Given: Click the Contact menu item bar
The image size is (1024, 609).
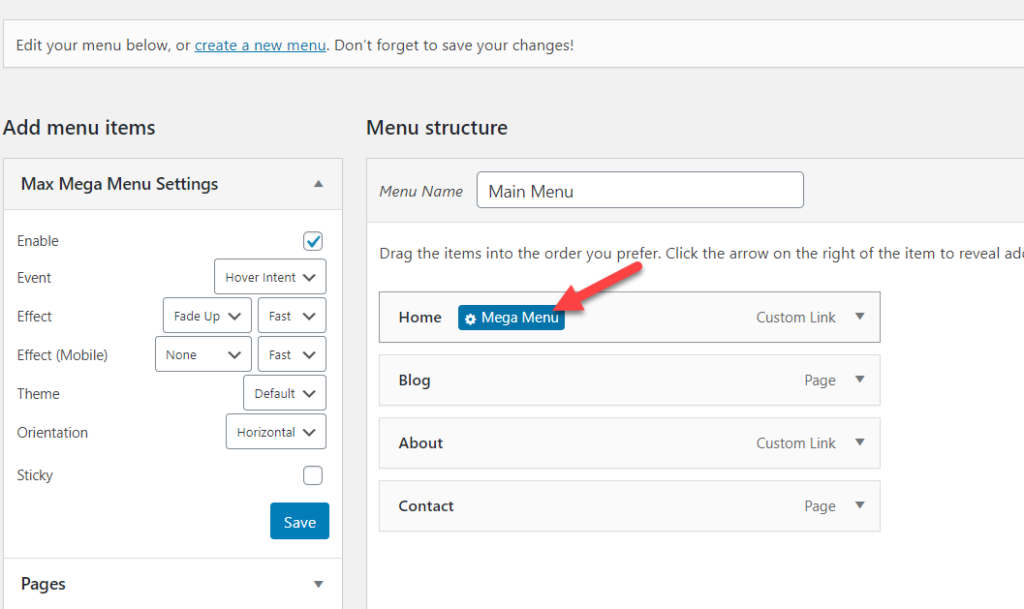Looking at the screenshot, I should click(x=600, y=506).
